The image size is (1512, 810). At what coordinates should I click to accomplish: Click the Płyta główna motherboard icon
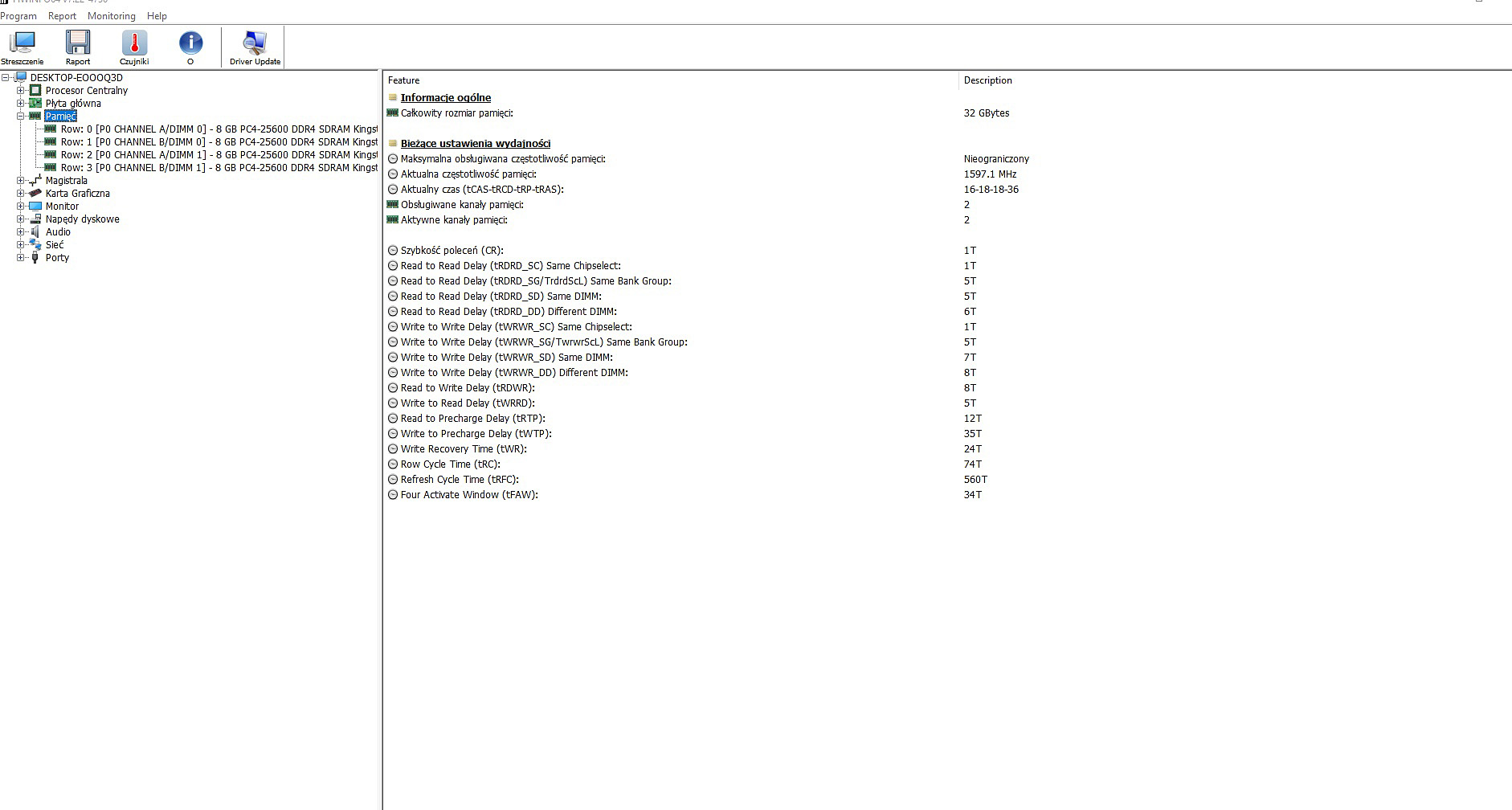[35, 104]
